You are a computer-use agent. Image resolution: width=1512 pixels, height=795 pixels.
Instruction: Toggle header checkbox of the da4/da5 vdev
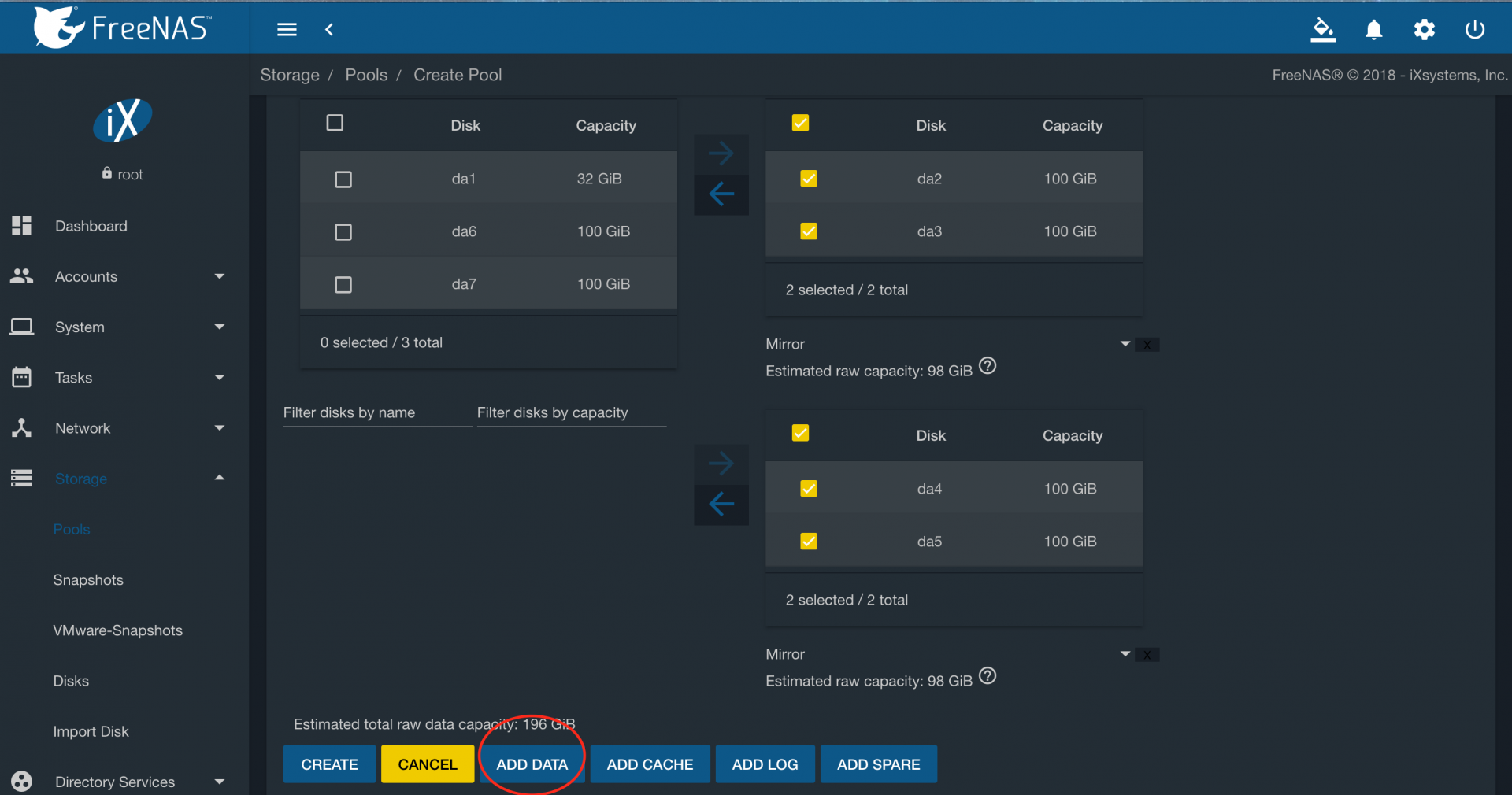[801, 433]
